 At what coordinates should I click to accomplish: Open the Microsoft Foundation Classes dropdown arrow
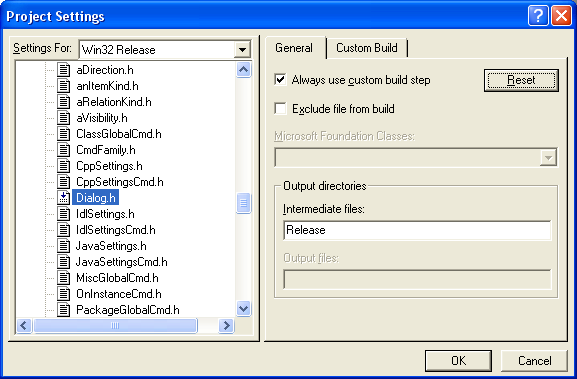548,158
